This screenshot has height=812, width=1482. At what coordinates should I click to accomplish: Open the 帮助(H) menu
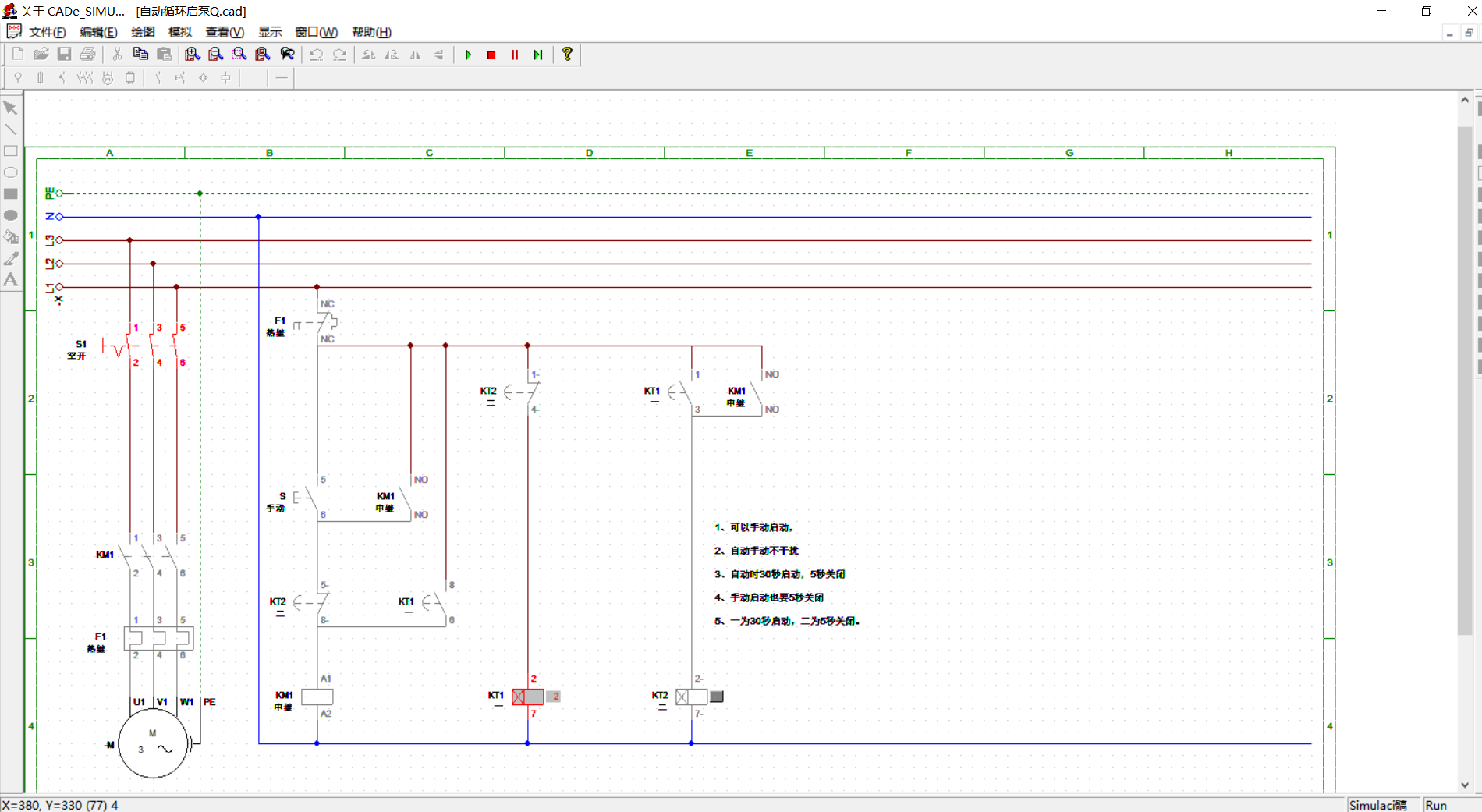coord(371,32)
